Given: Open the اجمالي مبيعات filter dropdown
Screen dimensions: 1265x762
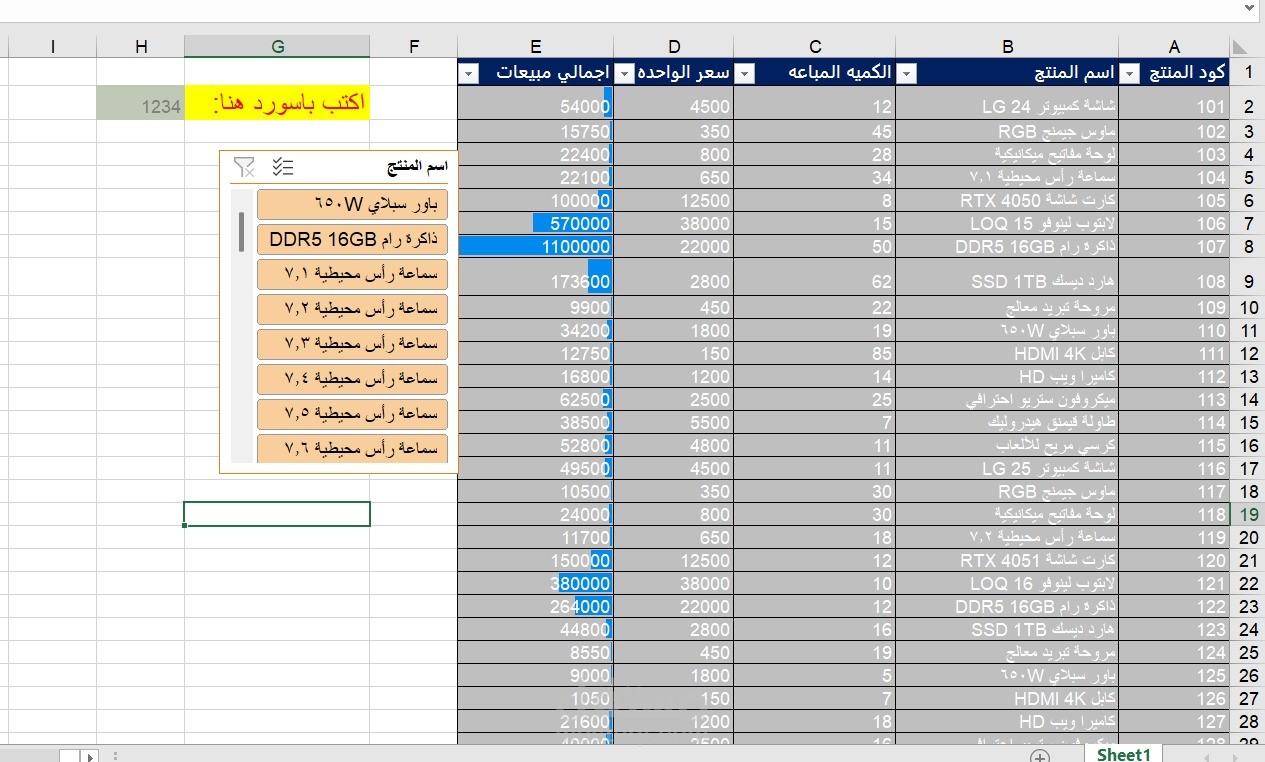Looking at the screenshot, I should [x=469, y=73].
